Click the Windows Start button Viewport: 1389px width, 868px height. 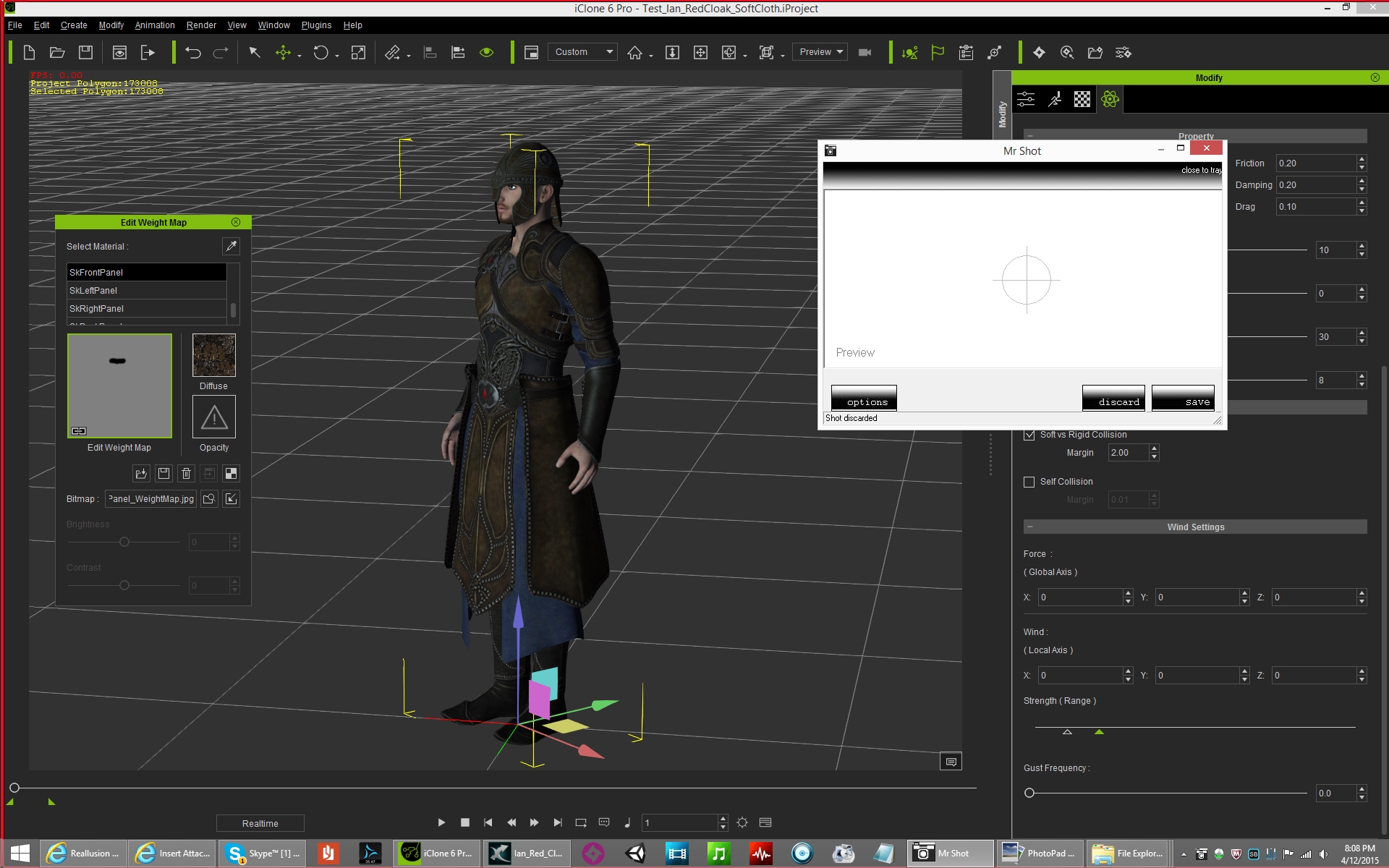coord(20,854)
